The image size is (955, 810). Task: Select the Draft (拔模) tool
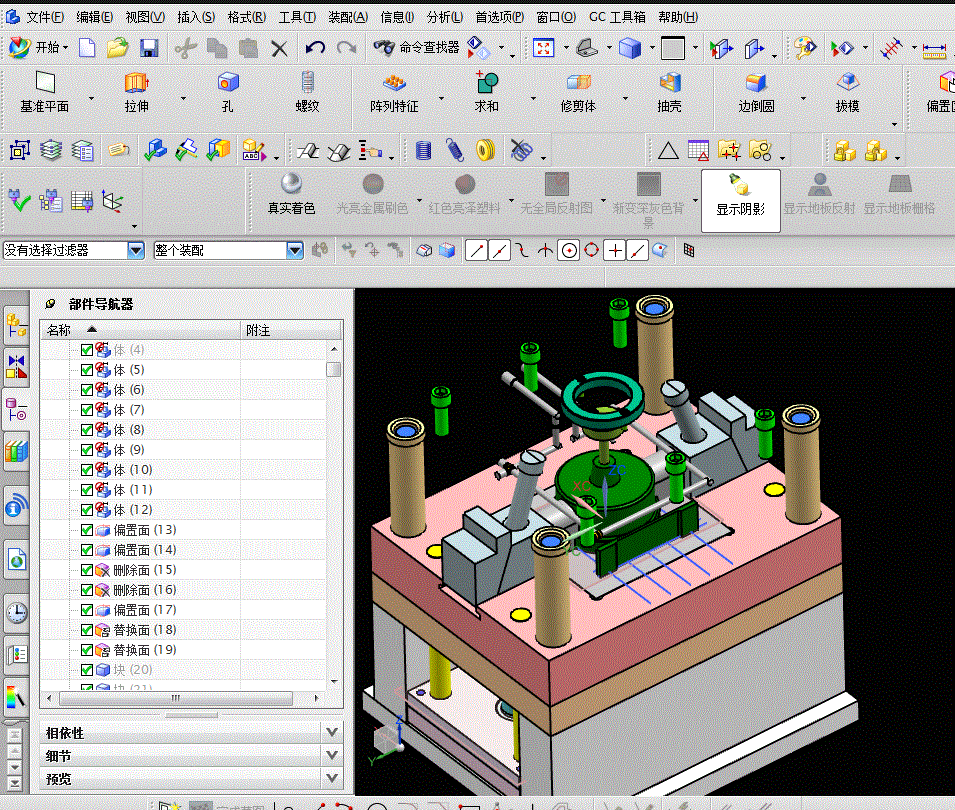coord(847,92)
